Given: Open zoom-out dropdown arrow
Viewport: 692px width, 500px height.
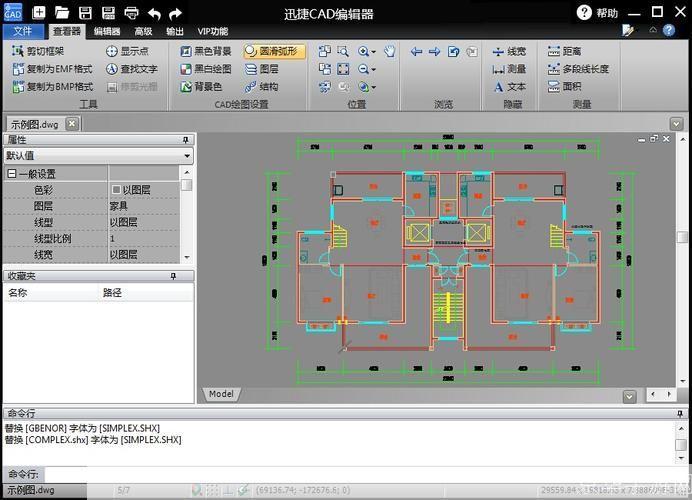Looking at the screenshot, I should click(x=374, y=69).
